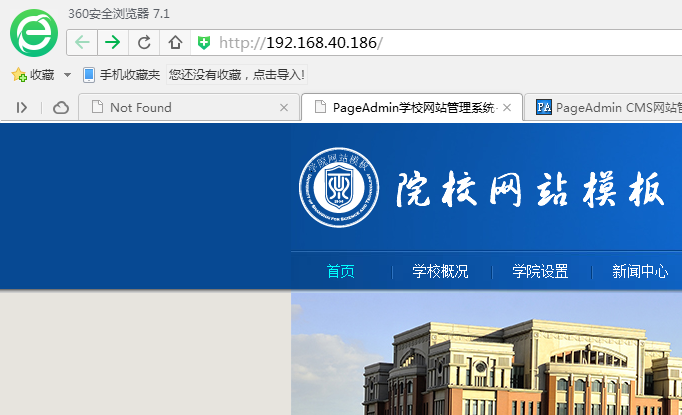This screenshot has width=682, height=415.
Task: Open the cloud tabs icon
Action: tap(60, 107)
